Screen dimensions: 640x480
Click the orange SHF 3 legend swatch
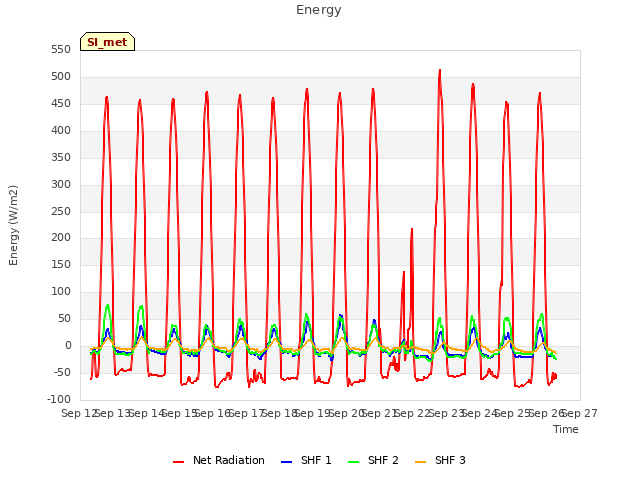click(420, 462)
